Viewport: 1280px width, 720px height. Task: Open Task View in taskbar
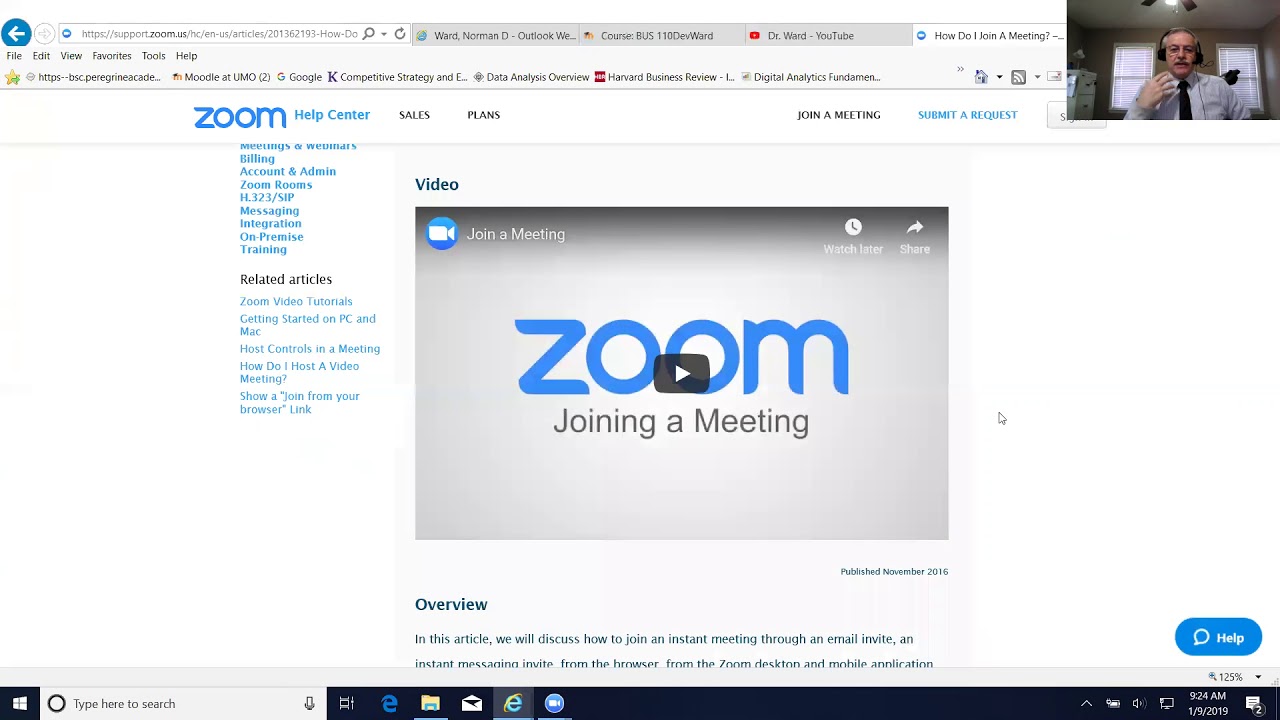click(346, 704)
